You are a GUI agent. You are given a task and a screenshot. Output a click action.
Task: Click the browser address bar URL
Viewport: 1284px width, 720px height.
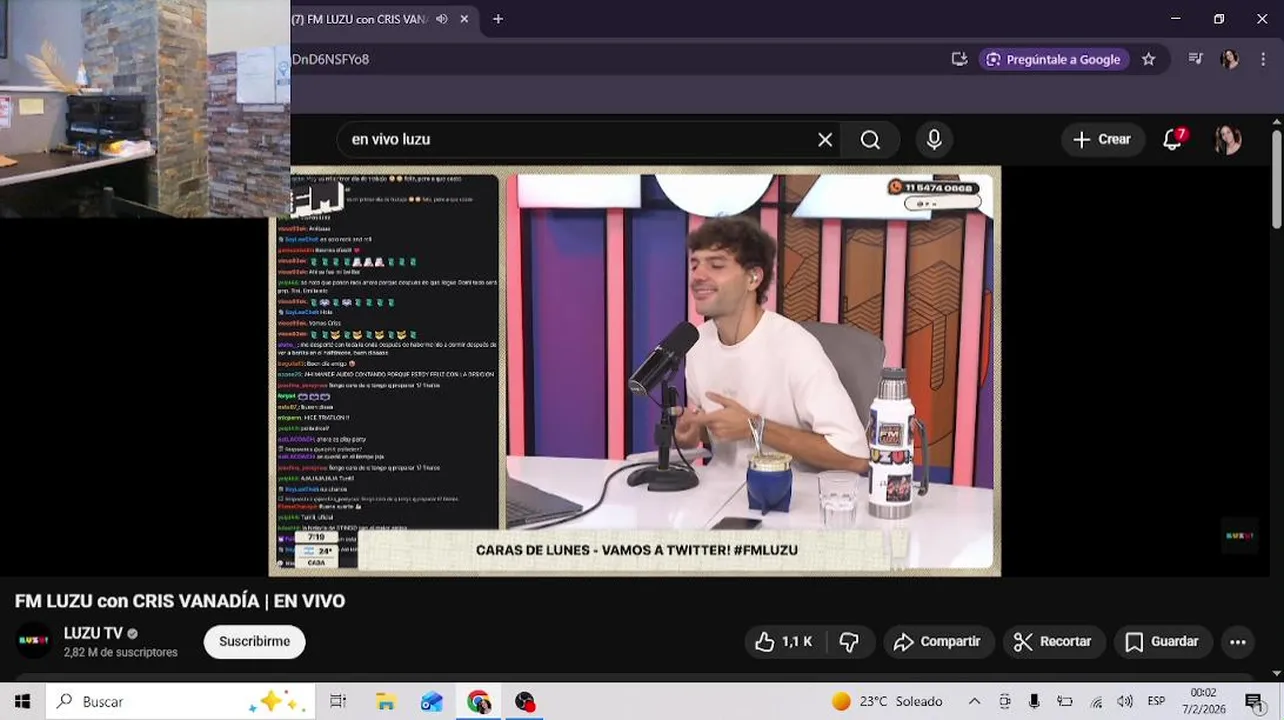tap(330, 59)
